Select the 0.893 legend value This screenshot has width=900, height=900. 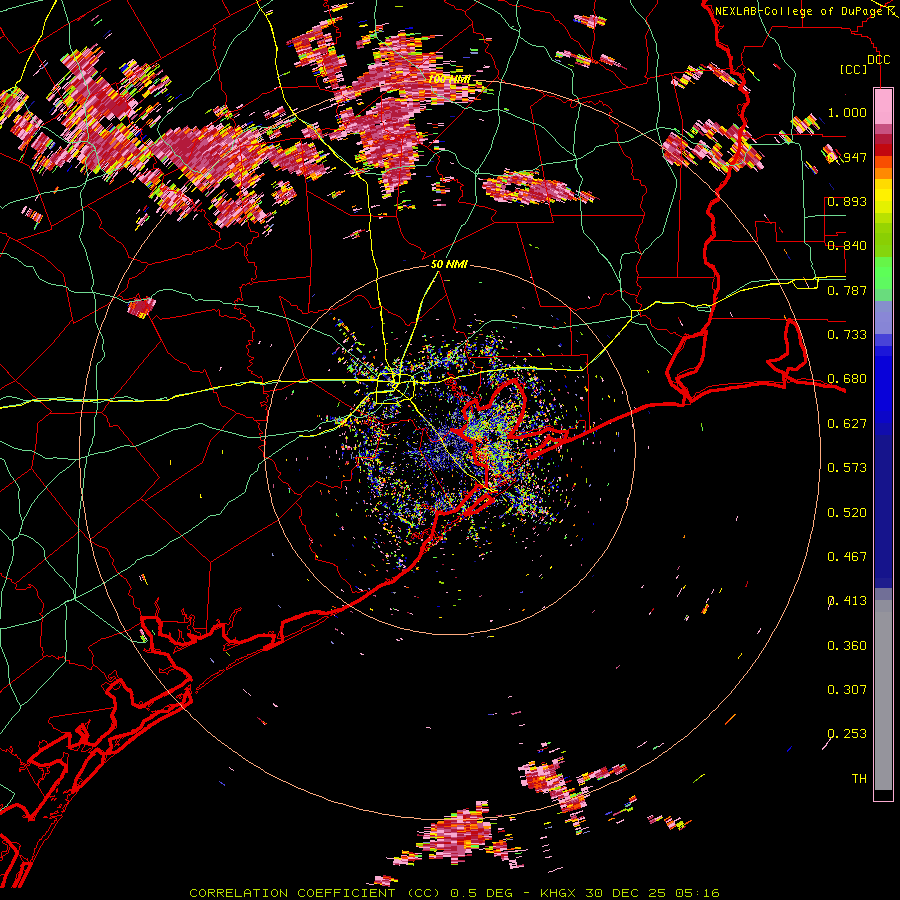point(847,201)
